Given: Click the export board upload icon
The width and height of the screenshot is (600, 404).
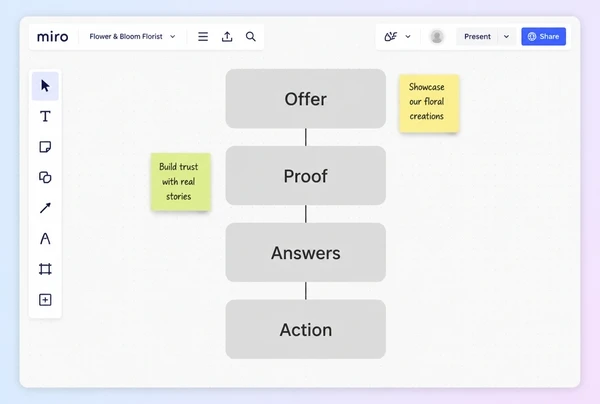Looking at the screenshot, I should tap(227, 37).
